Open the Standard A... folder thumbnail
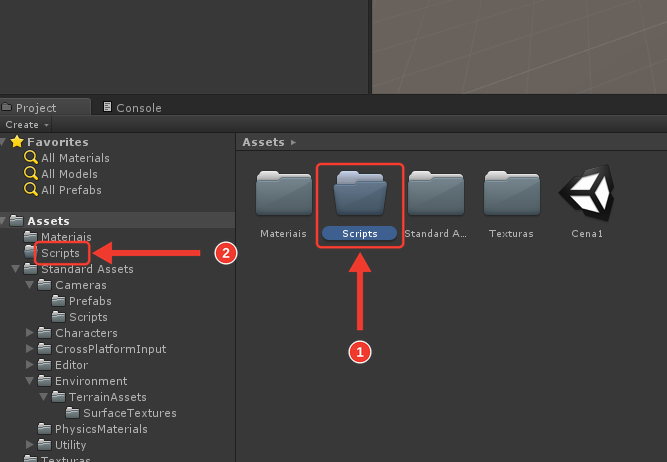 (x=436, y=194)
